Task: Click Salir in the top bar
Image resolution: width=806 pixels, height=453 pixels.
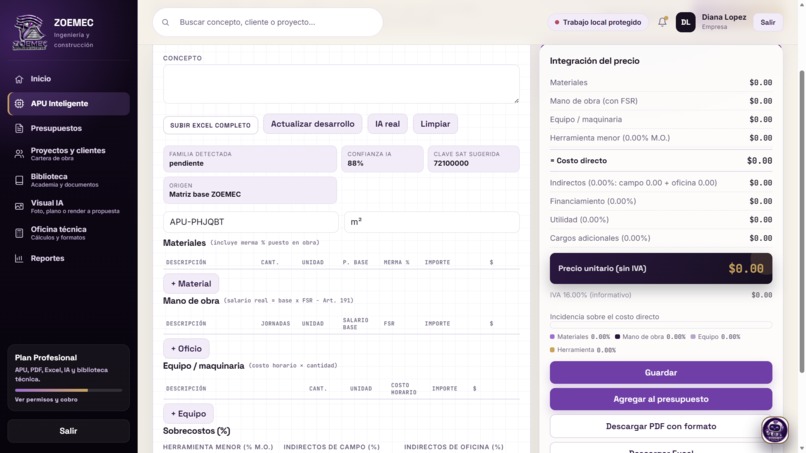Action: click(767, 22)
